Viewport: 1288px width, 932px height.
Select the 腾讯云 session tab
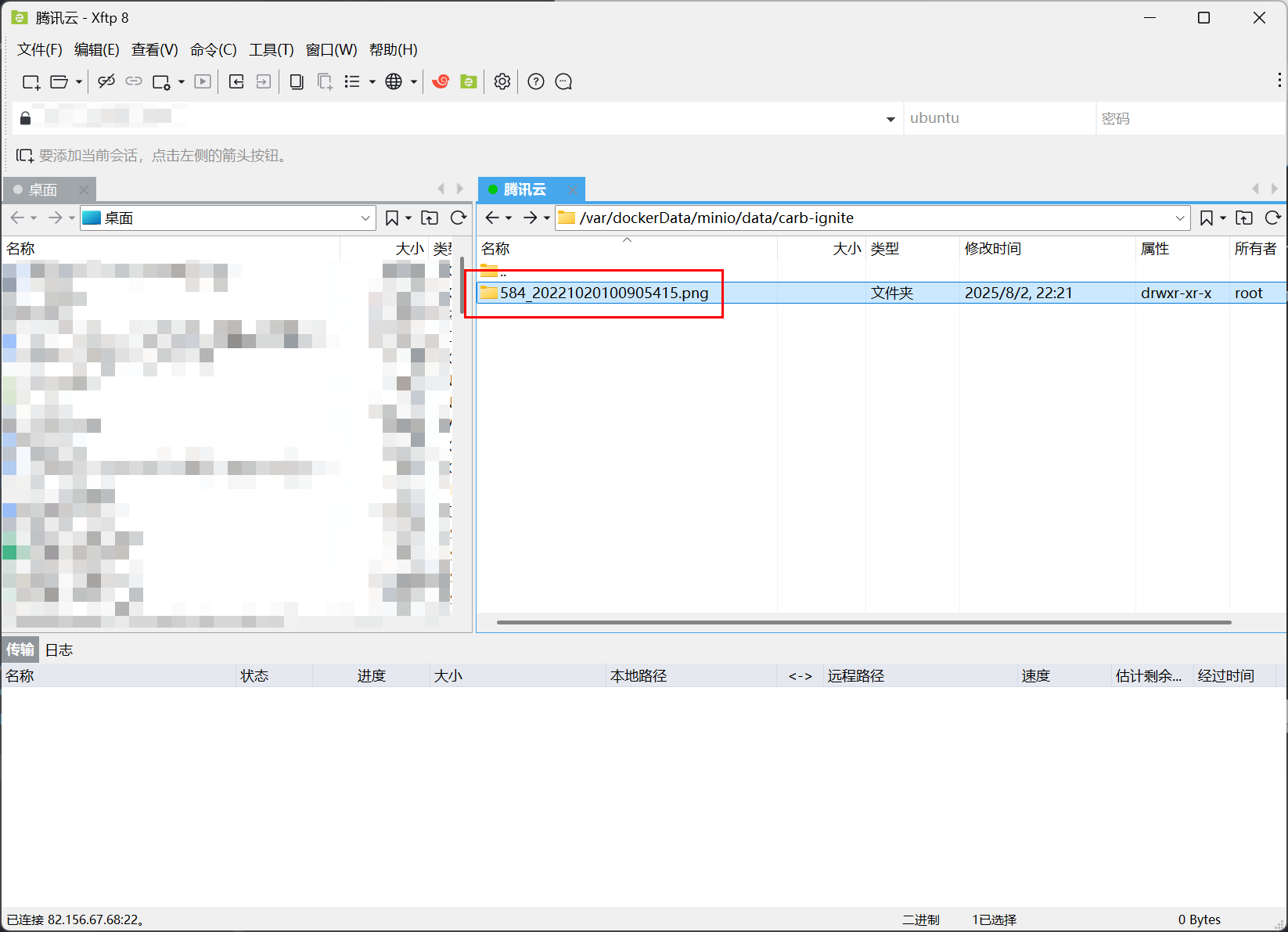(x=524, y=189)
